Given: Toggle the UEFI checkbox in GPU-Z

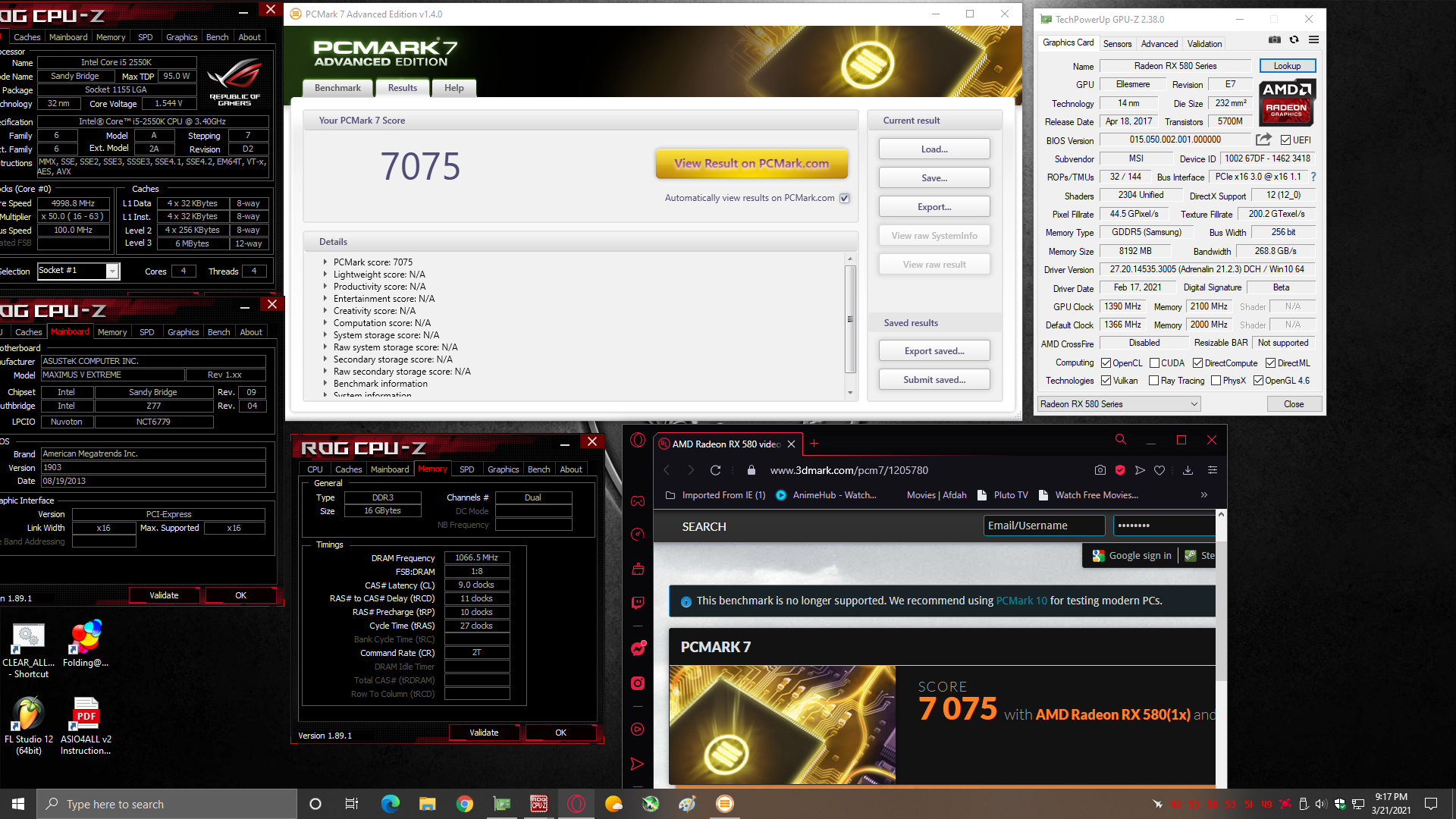Looking at the screenshot, I should 1285,140.
